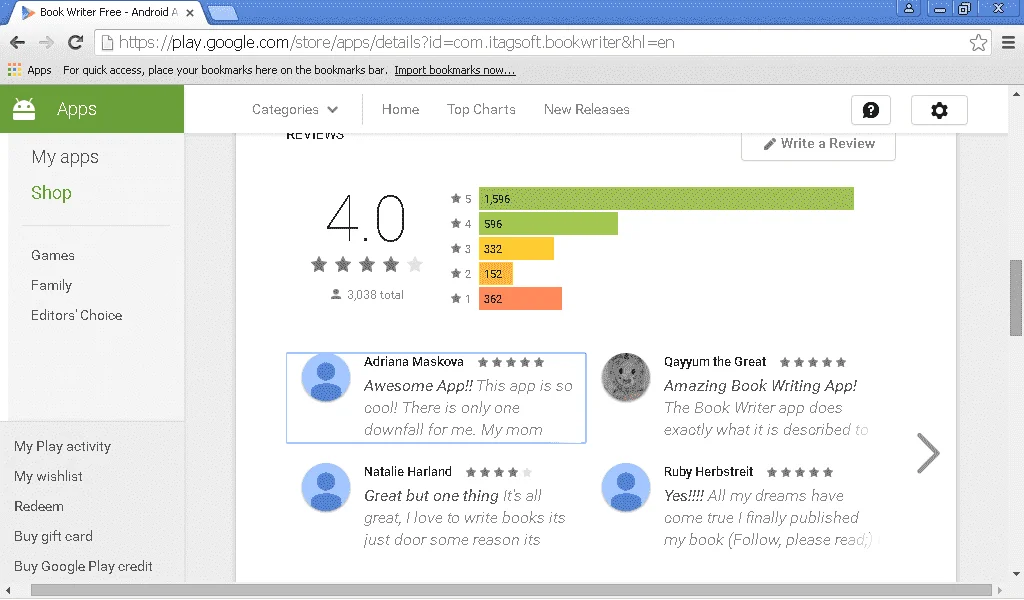1024x600 pixels.
Task: Open My wishlist
Action: (x=48, y=477)
